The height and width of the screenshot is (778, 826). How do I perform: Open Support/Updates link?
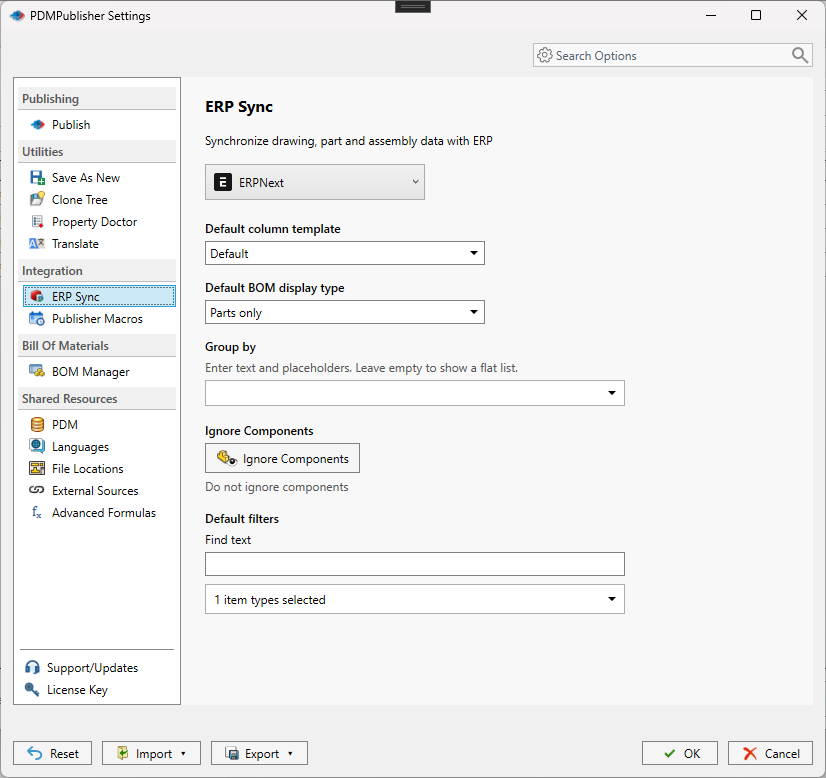92,668
